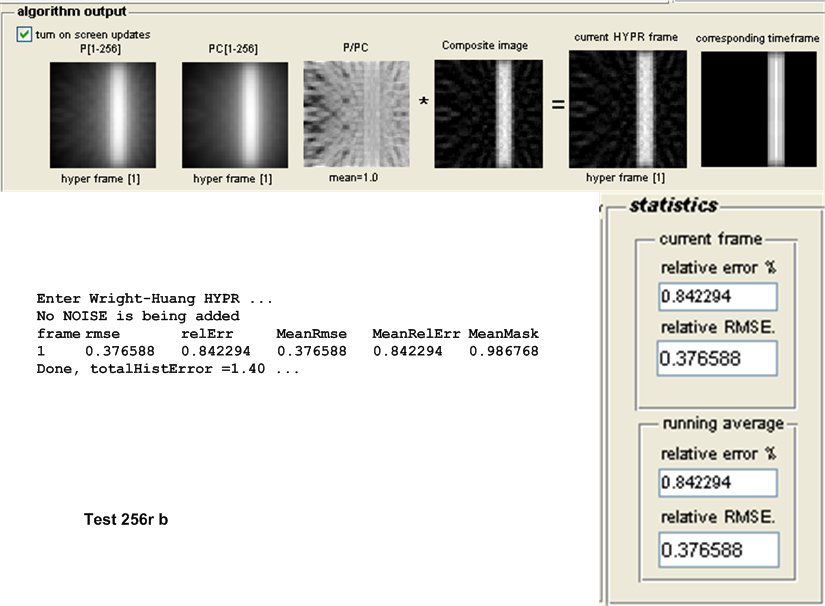Select the corresponding timeframe image
The width and height of the screenshot is (825, 606).
click(757, 109)
